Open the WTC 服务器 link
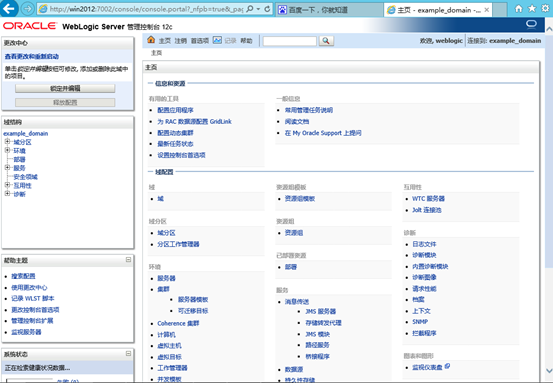Screen dimensions: 553x383 click(x=428, y=199)
